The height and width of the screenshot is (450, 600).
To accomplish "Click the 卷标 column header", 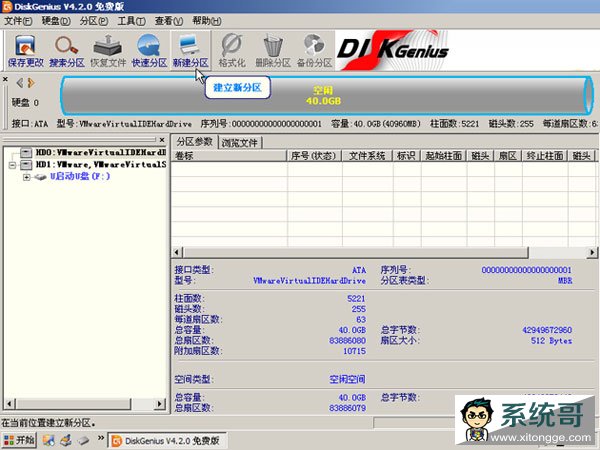I will [229, 156].
